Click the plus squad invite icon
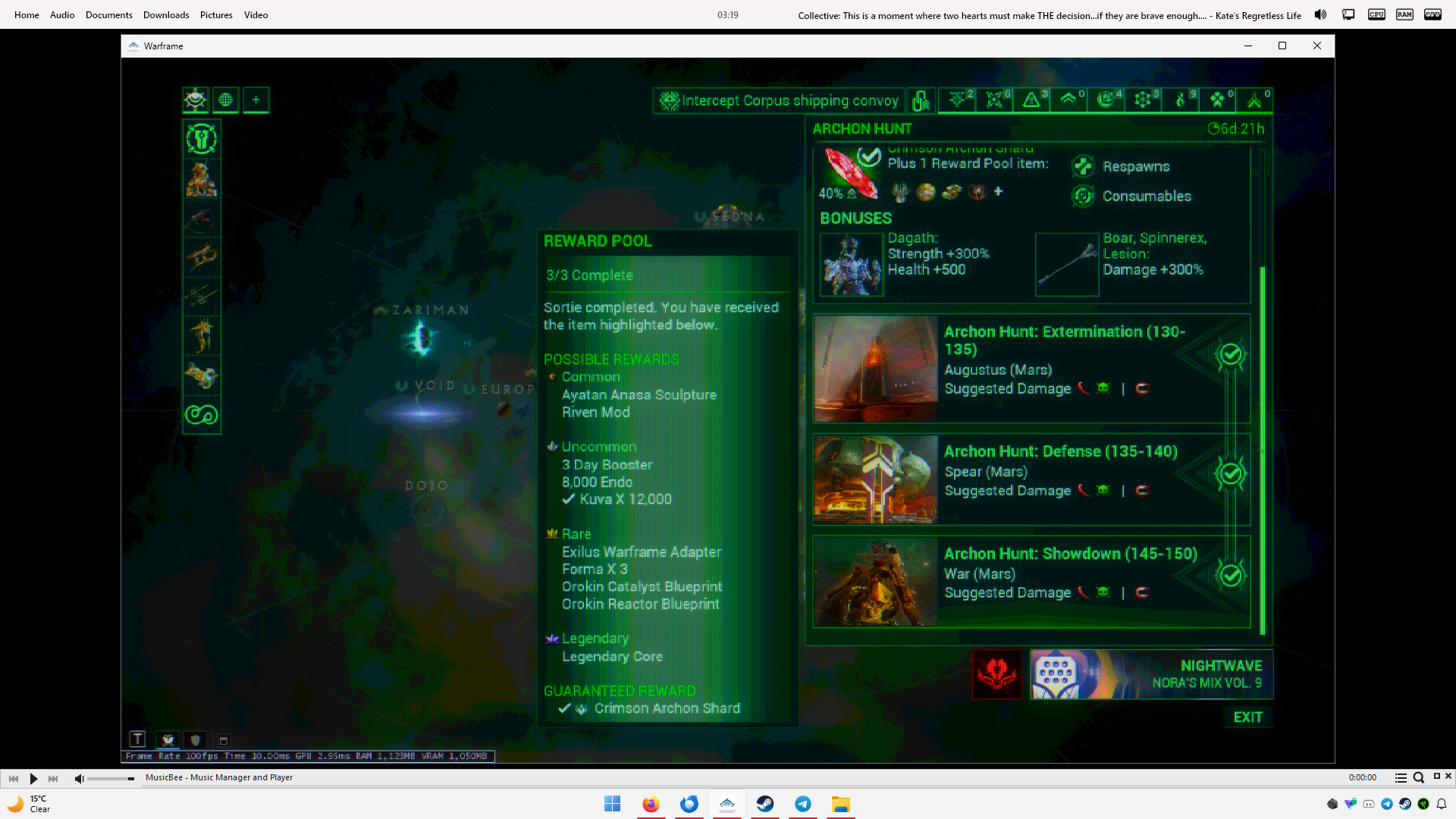 [256, 100]
